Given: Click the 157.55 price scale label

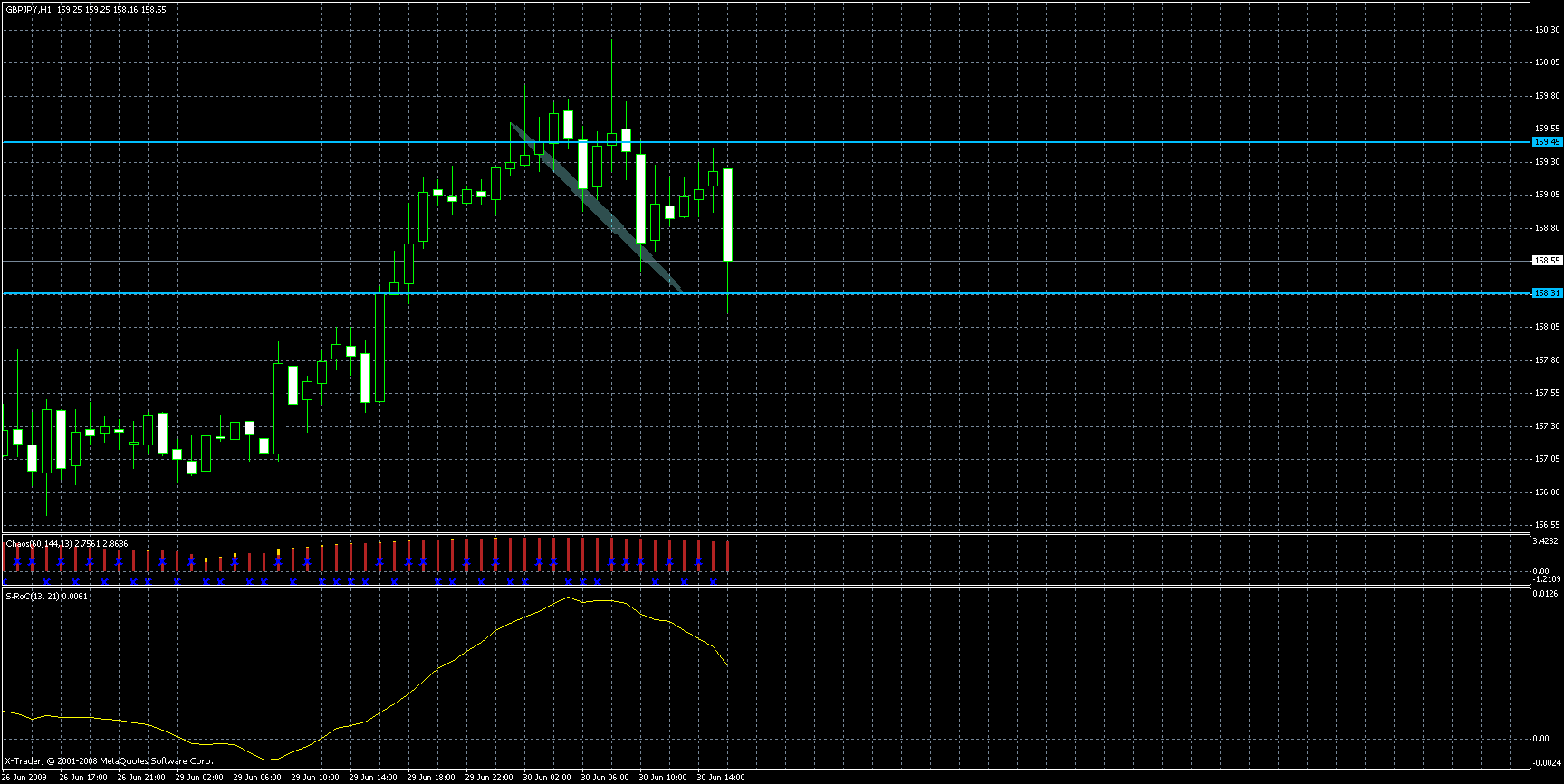Looking at the screenshot, I should click(1547, 393).
